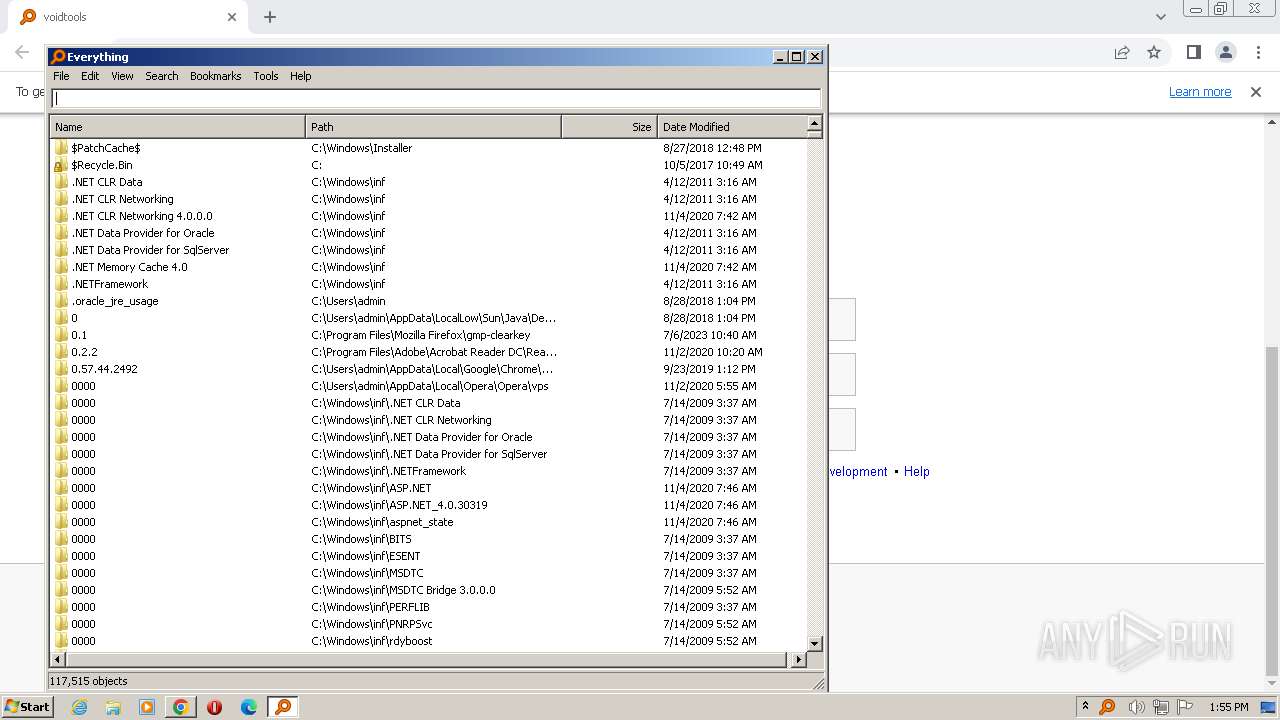Click the 117,515 objects status bar text
The image size is (1280, 720).
(88, 681)
